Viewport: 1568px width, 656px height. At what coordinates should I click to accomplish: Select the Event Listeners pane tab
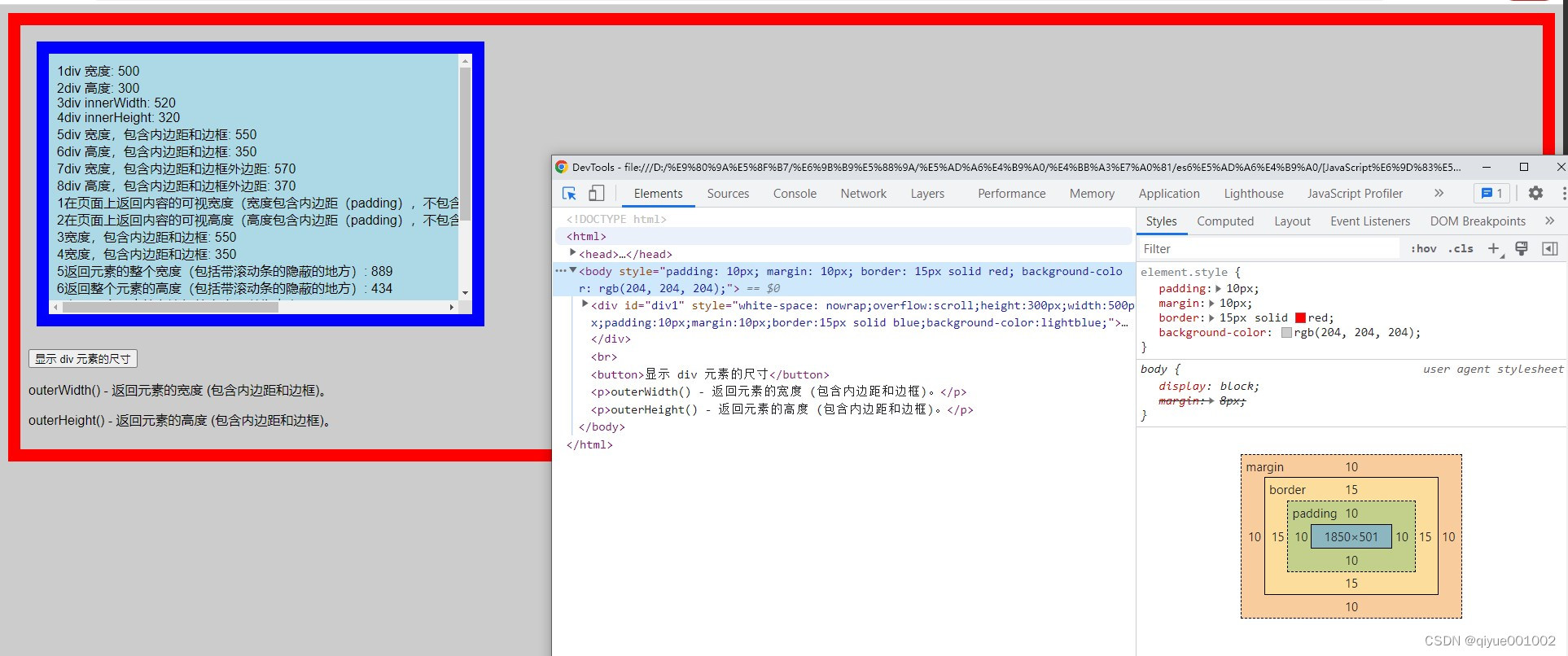point(1370,221)
